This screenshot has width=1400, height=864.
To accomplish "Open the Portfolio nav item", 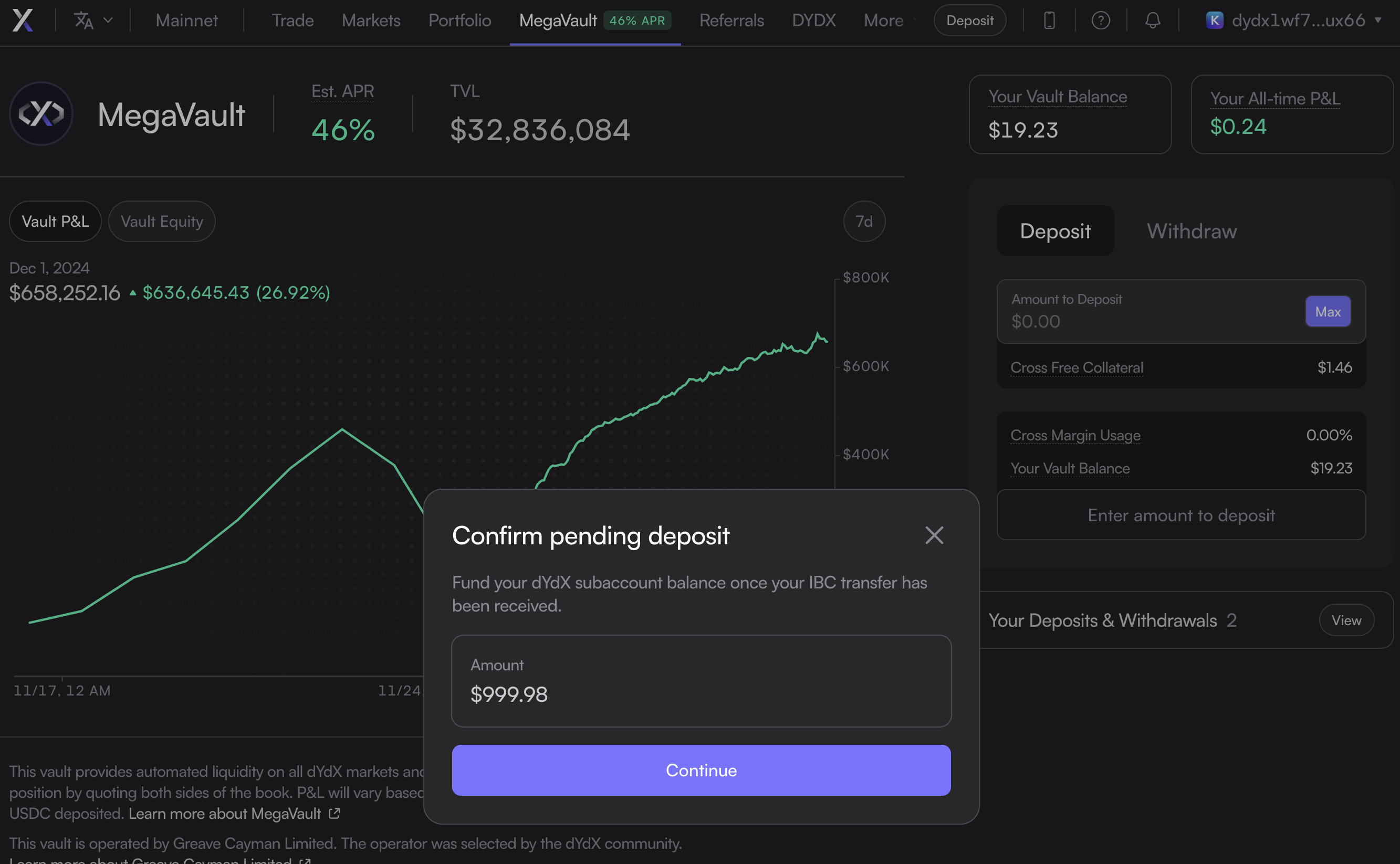I will pyautogui.click(x=459, y=20).
